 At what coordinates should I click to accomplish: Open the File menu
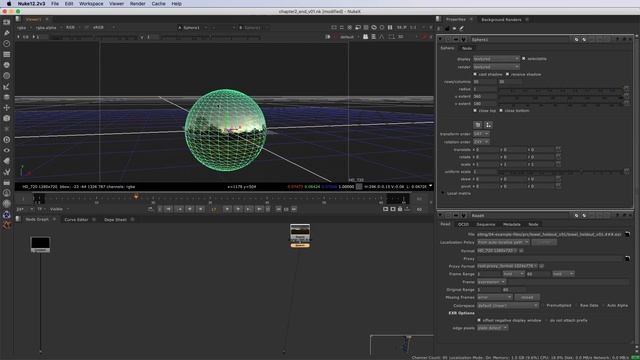click(x=55, y=4)
